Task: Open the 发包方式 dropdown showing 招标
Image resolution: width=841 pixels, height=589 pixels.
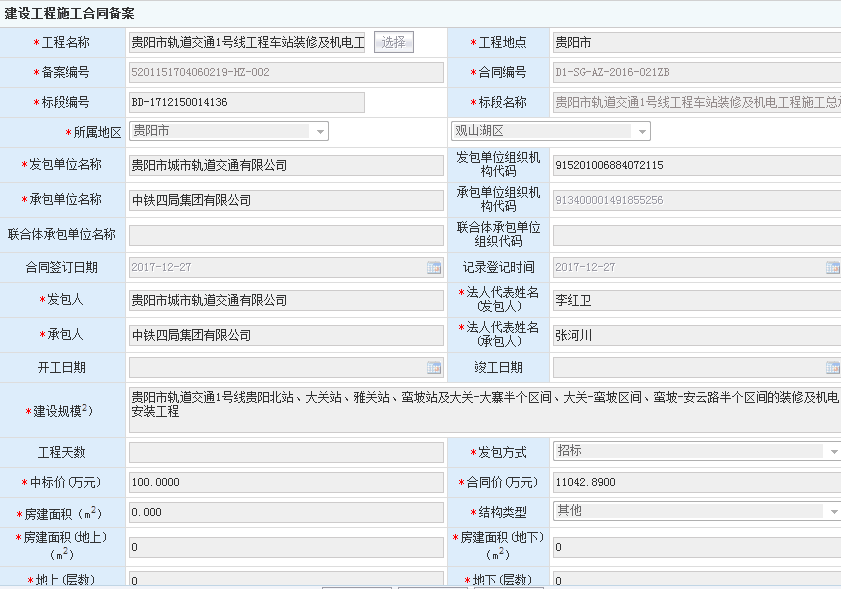Action: click(832, 452)
